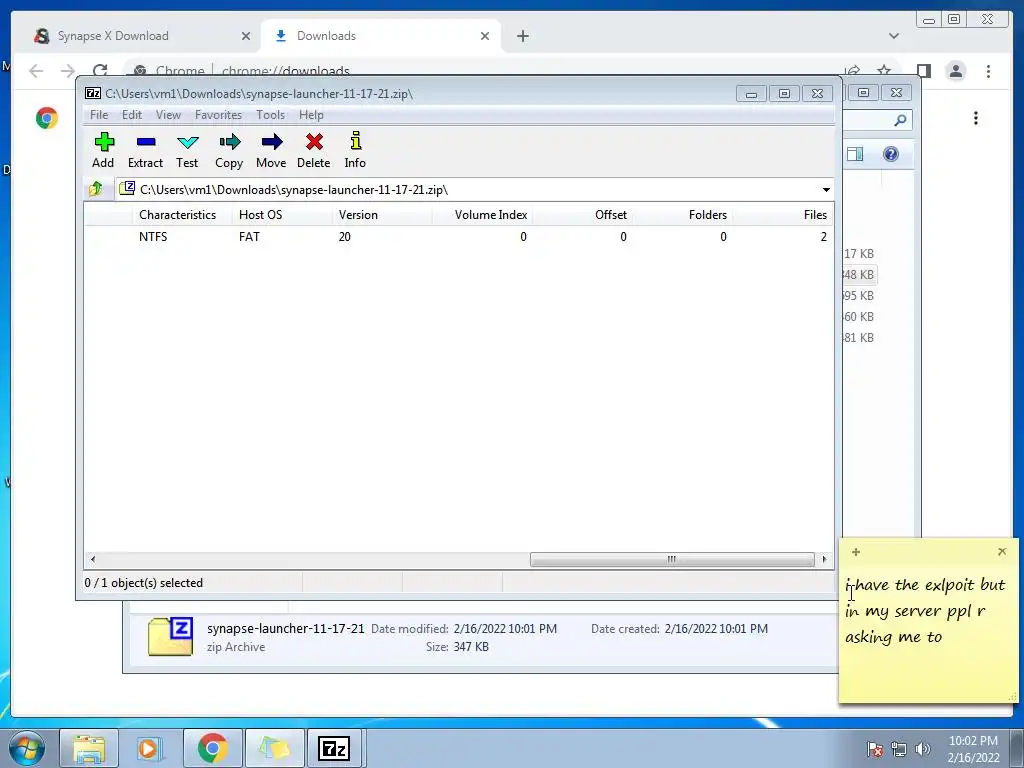Open the View menu in 7-Zip
Viewport: 1024px width, 768px height.
[168, 115]
